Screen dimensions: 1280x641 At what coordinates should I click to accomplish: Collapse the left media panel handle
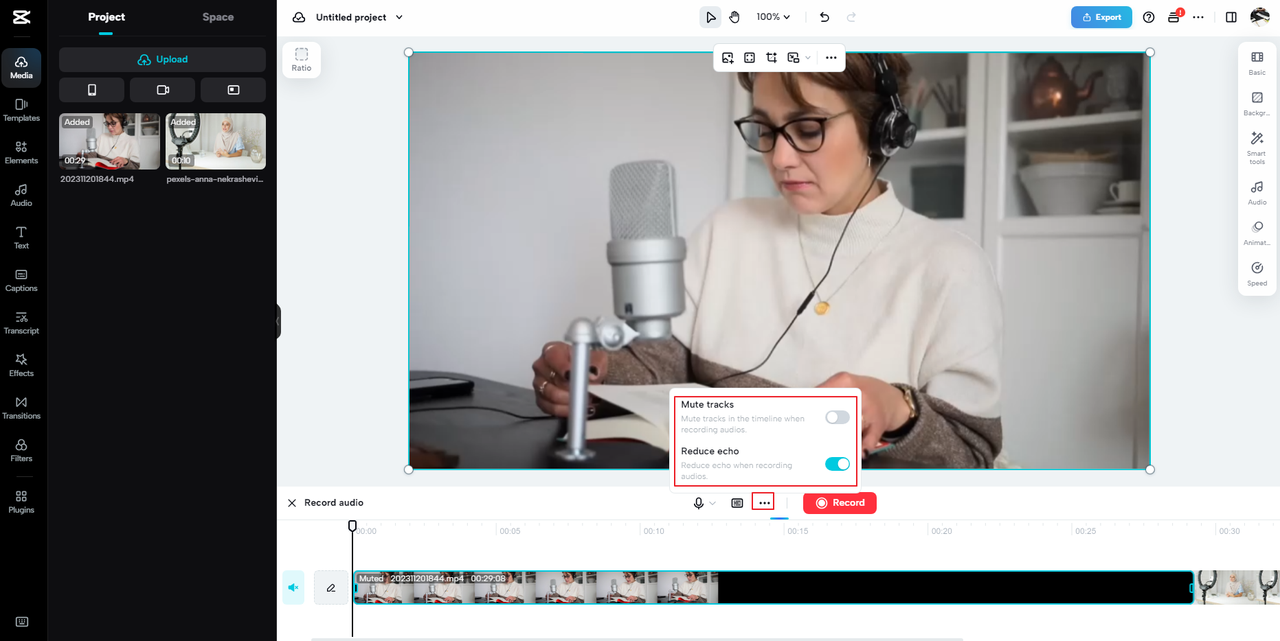point(278,322)
